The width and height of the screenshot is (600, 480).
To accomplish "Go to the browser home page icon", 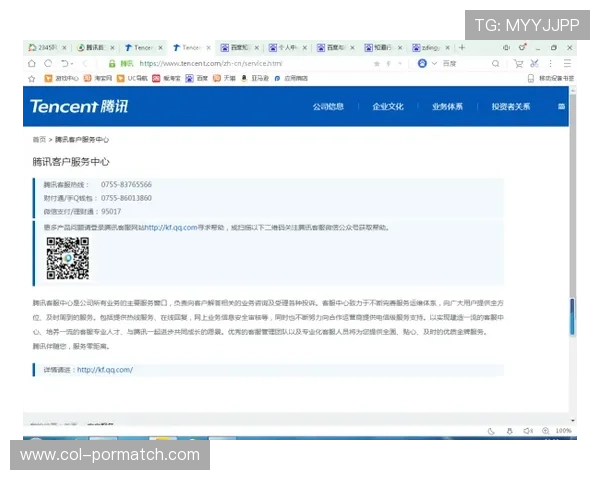I will point(32,64).
